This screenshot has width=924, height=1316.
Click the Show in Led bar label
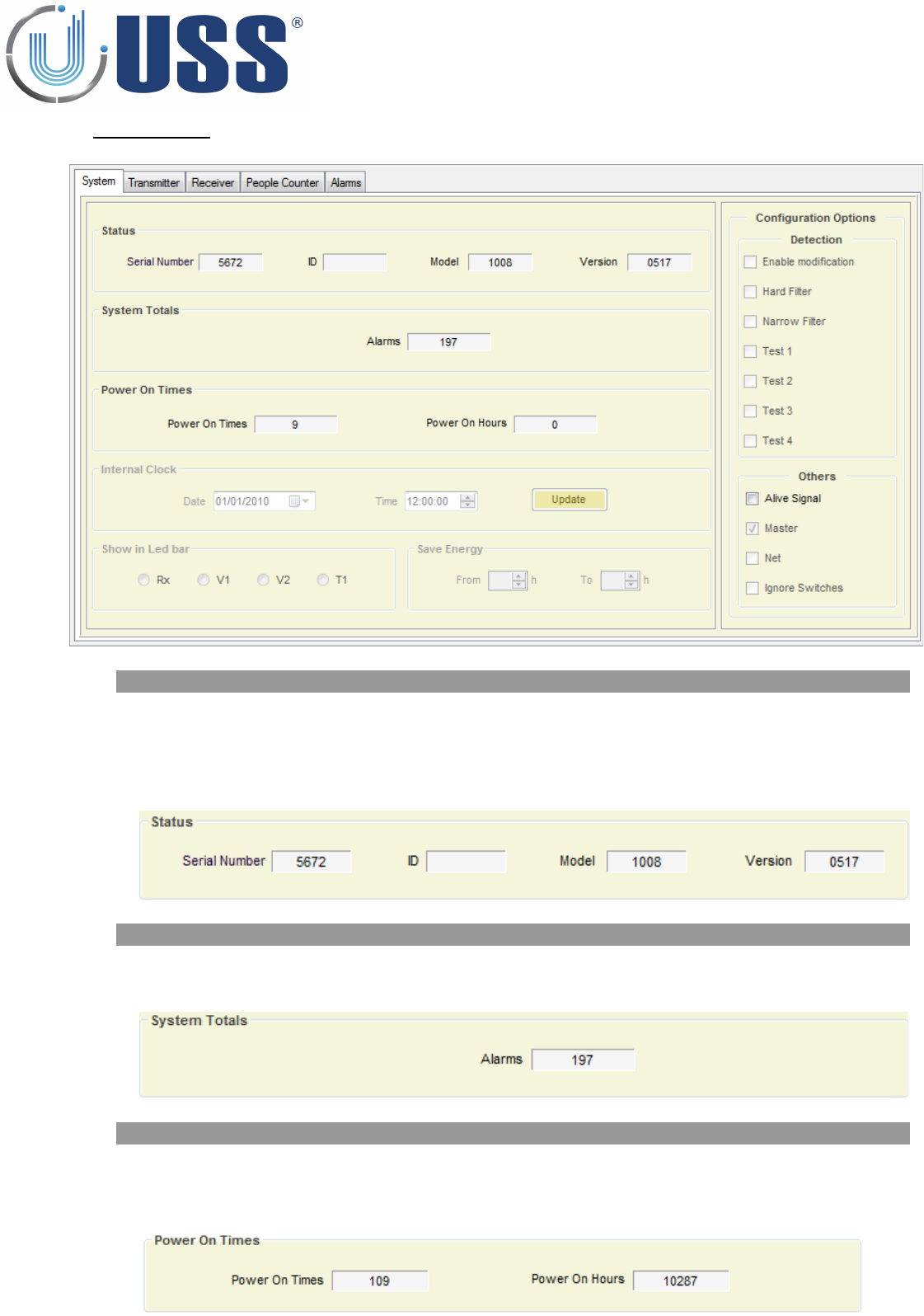point(145,549)
